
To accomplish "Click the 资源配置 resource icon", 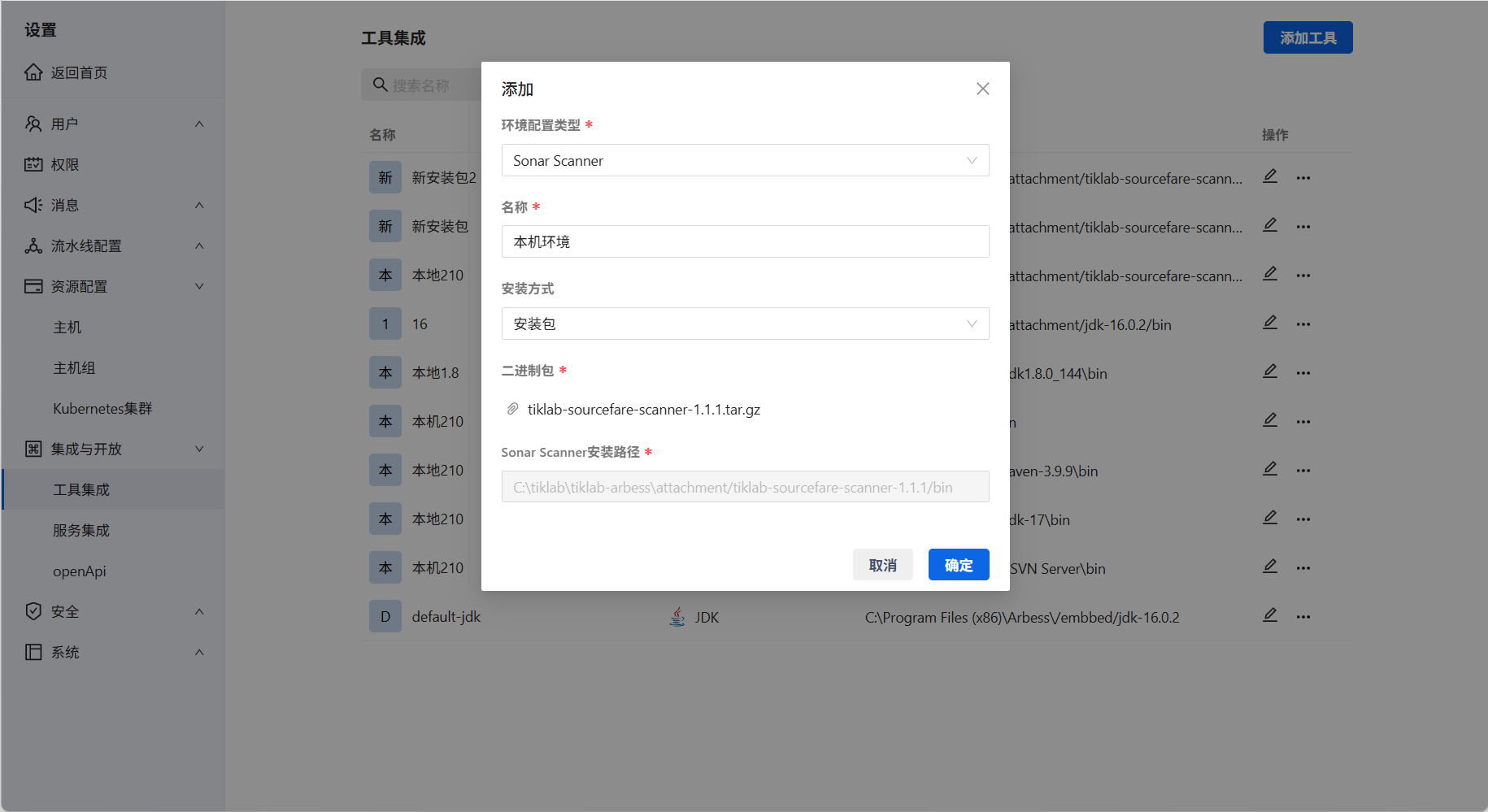I will 33,286.
